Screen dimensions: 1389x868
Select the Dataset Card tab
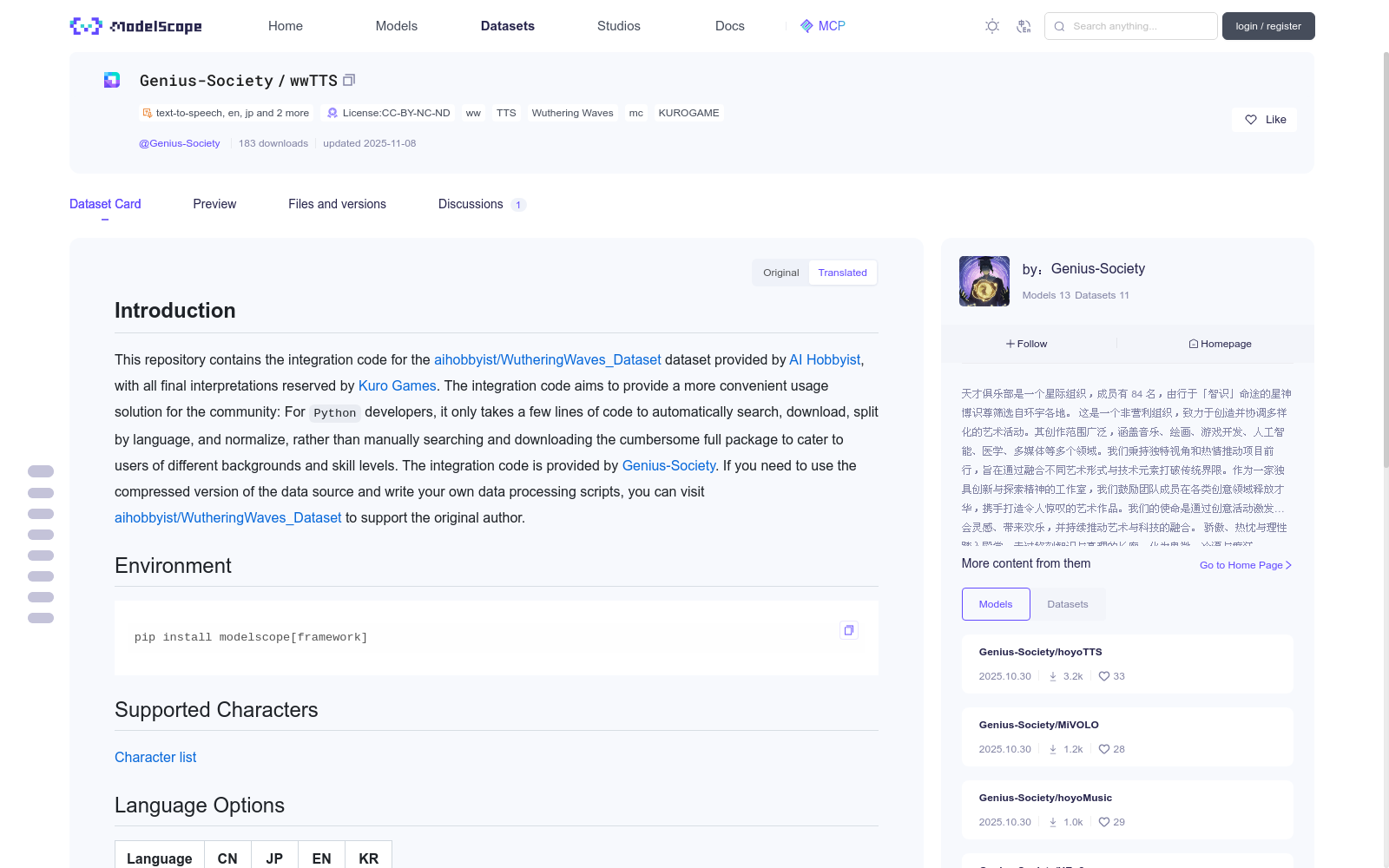click(105, 204)
